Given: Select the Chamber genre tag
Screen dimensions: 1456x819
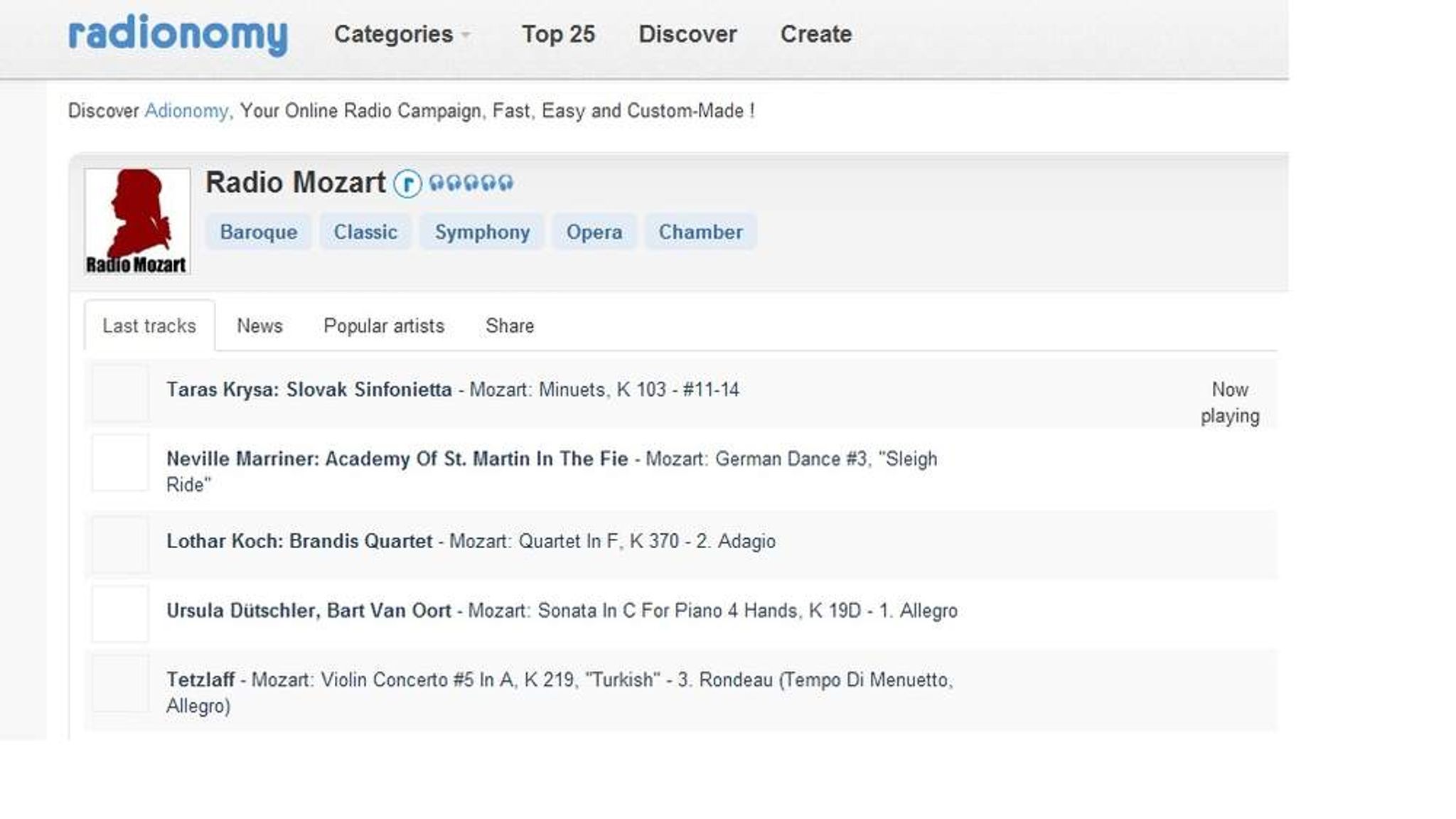Looking at the screenshot, I should [x=700, y=232].
